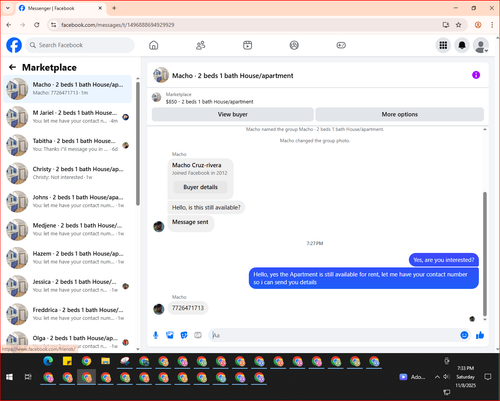Viewport: 500px width, 401px height.
Task: Open the Christy conversation
Action: (x=68, y=173)
